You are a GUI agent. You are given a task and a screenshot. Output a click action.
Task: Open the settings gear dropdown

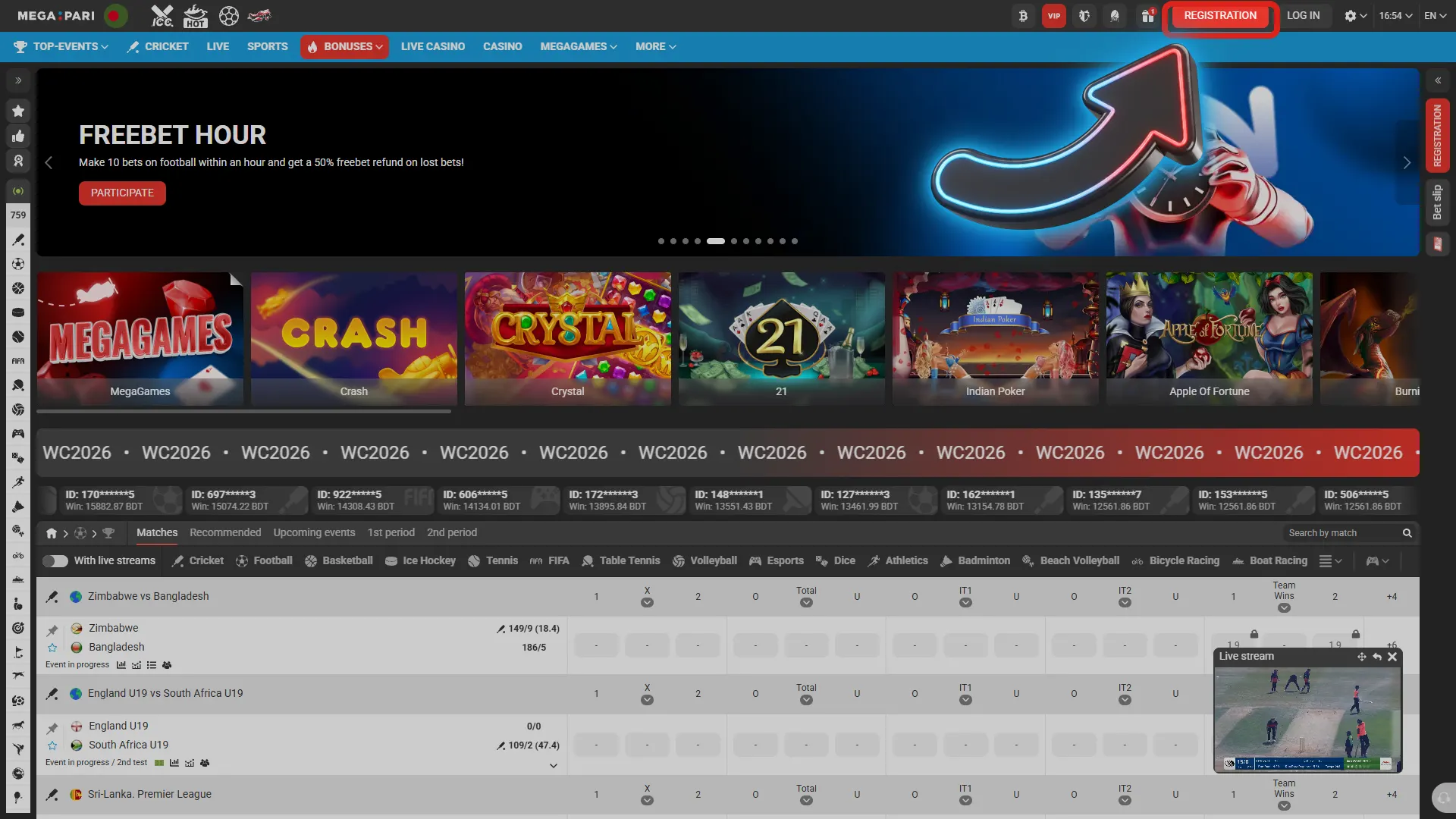click(1355, 16)
